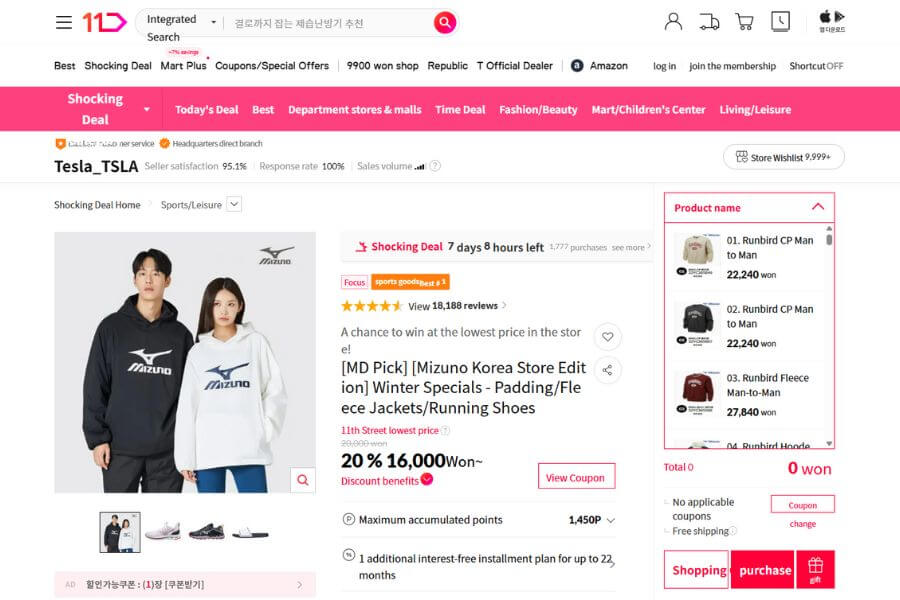This screenshot has height=600, width=900.
Task: Click the magnifier search button
Action: [x=445, y=22]
